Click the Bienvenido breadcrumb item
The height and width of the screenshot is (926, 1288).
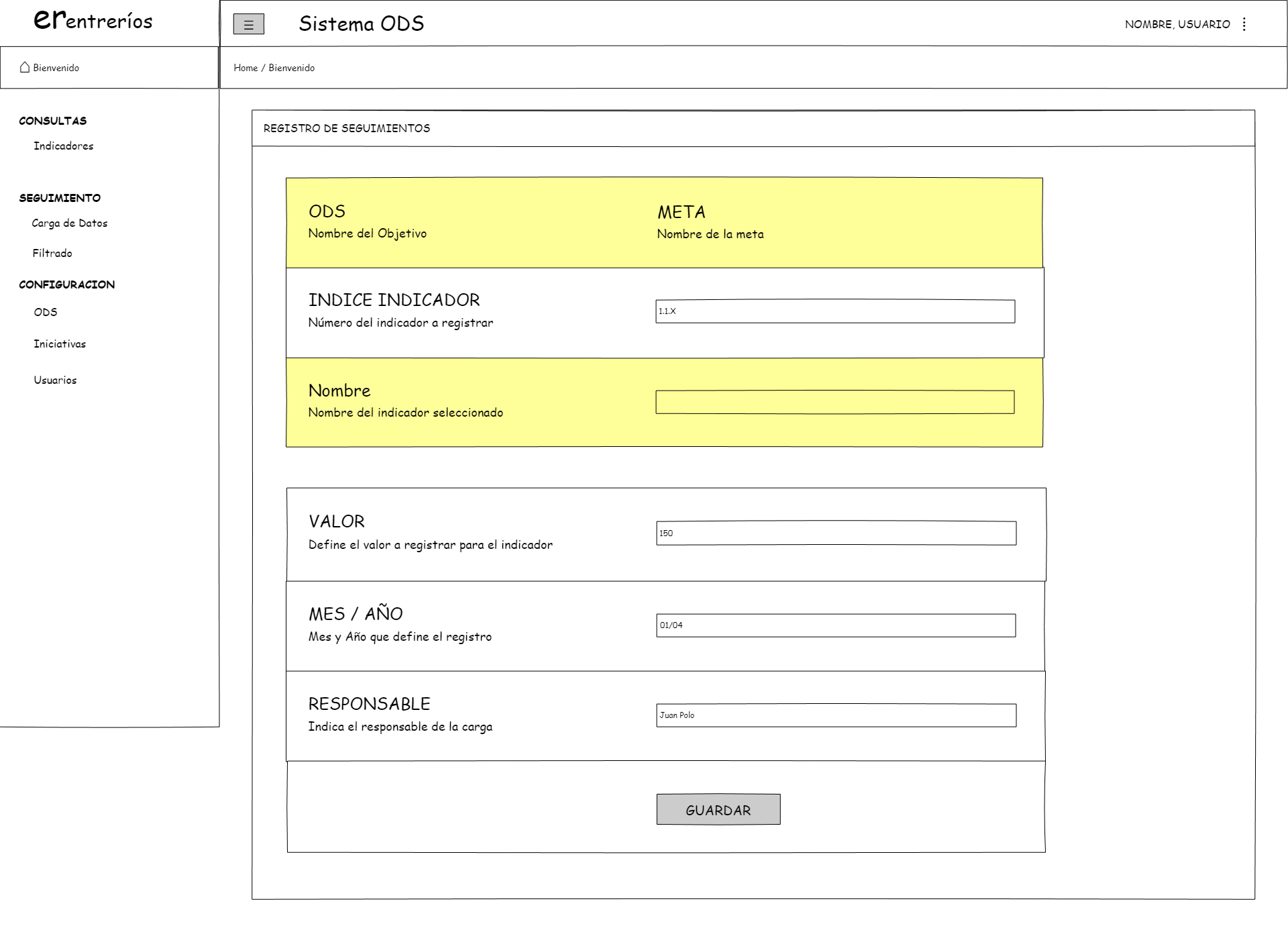tap(291, 68)
